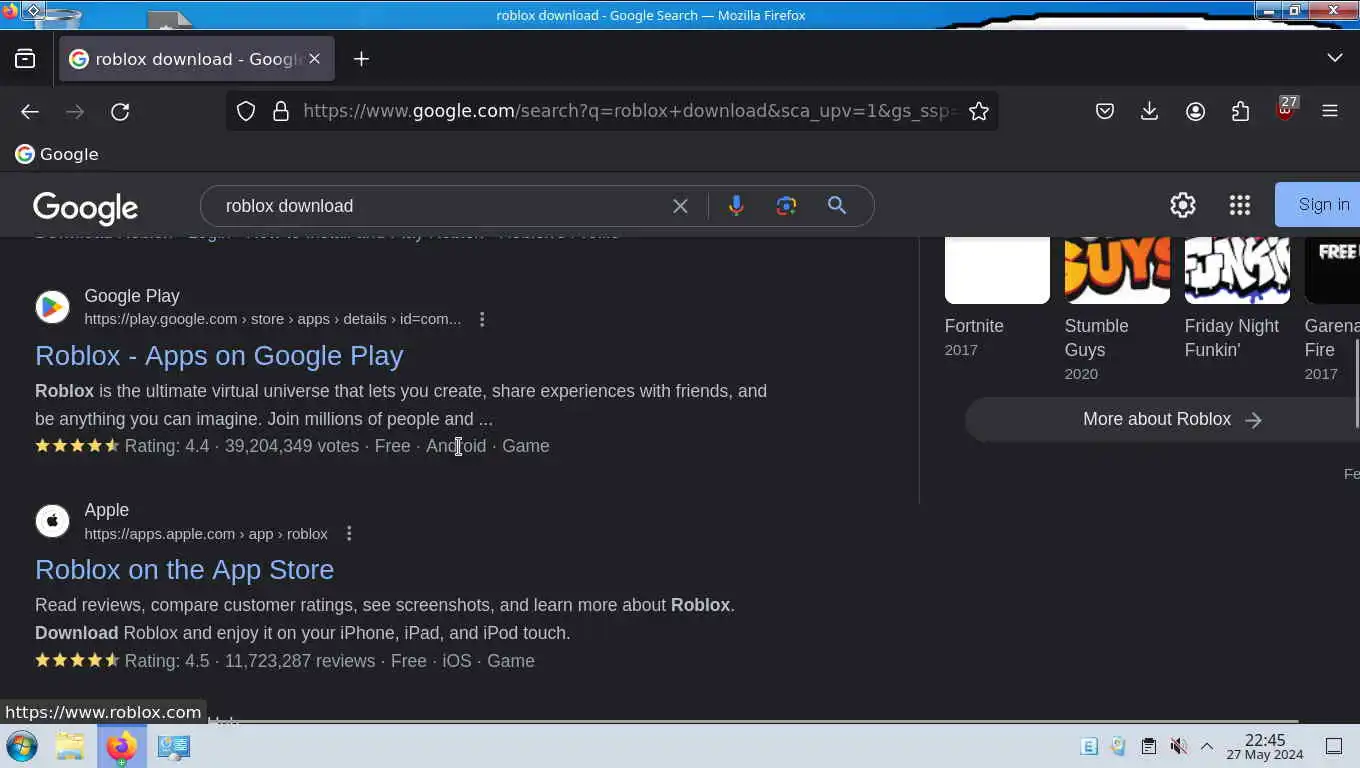The image size is (1360, 768).
Task: Expand the list all tabs chevron
Action: click(x=1334, y=58)
